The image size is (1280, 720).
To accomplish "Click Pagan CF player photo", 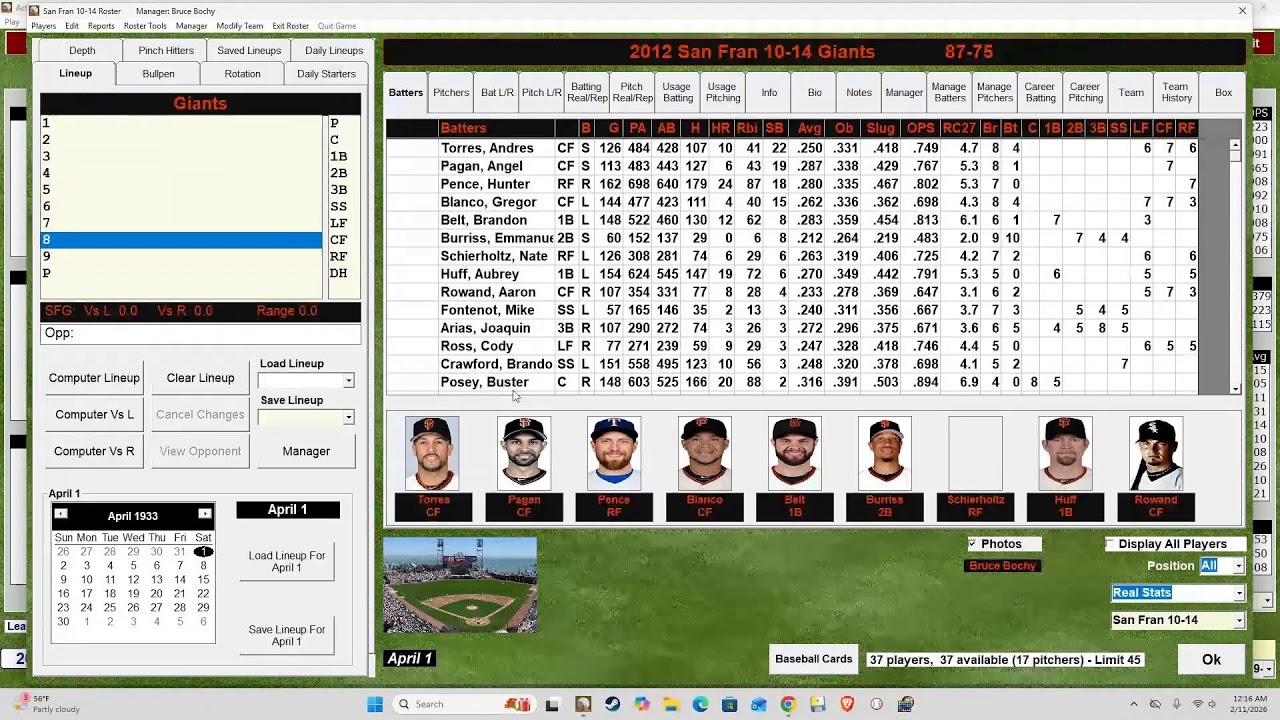I will pos(524,454).
